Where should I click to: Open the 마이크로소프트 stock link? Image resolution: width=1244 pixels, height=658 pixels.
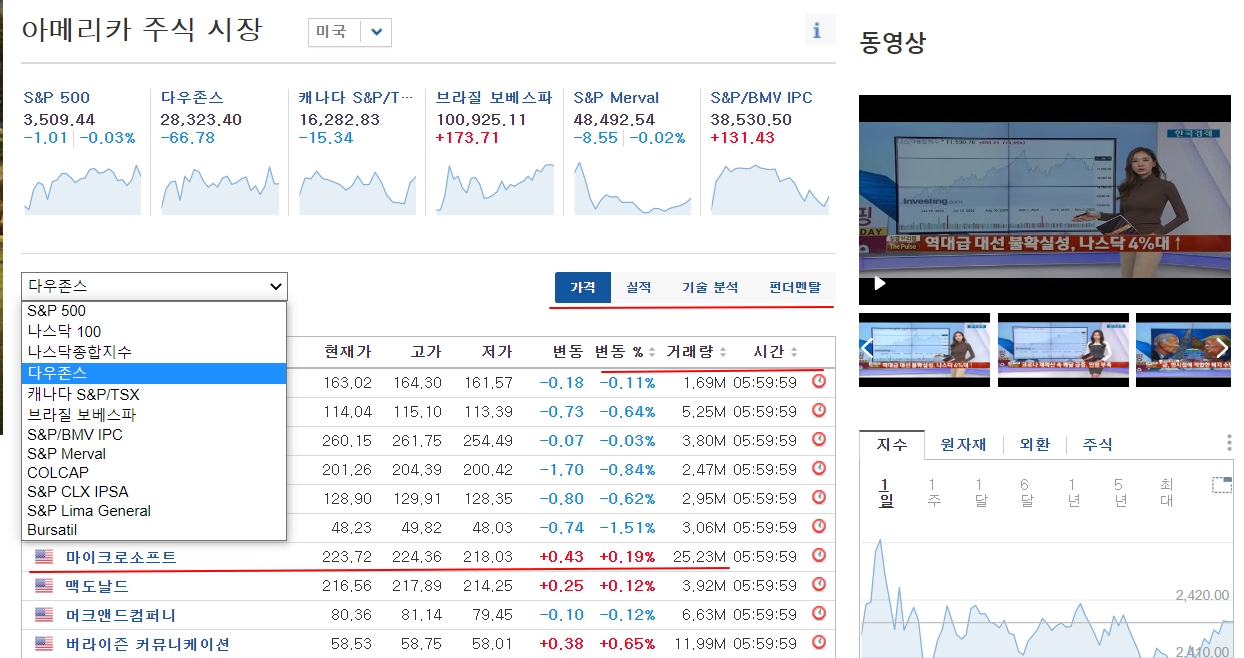coord(121,557)
